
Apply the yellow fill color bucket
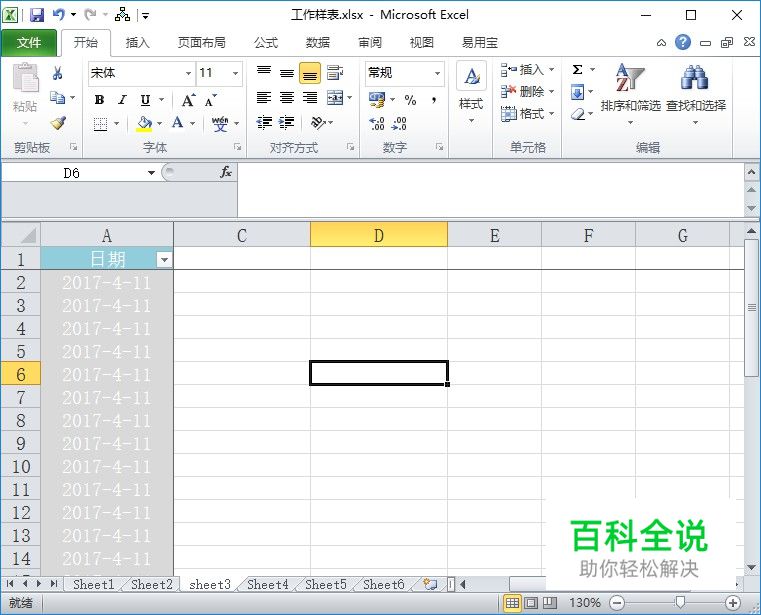[144, 124]
